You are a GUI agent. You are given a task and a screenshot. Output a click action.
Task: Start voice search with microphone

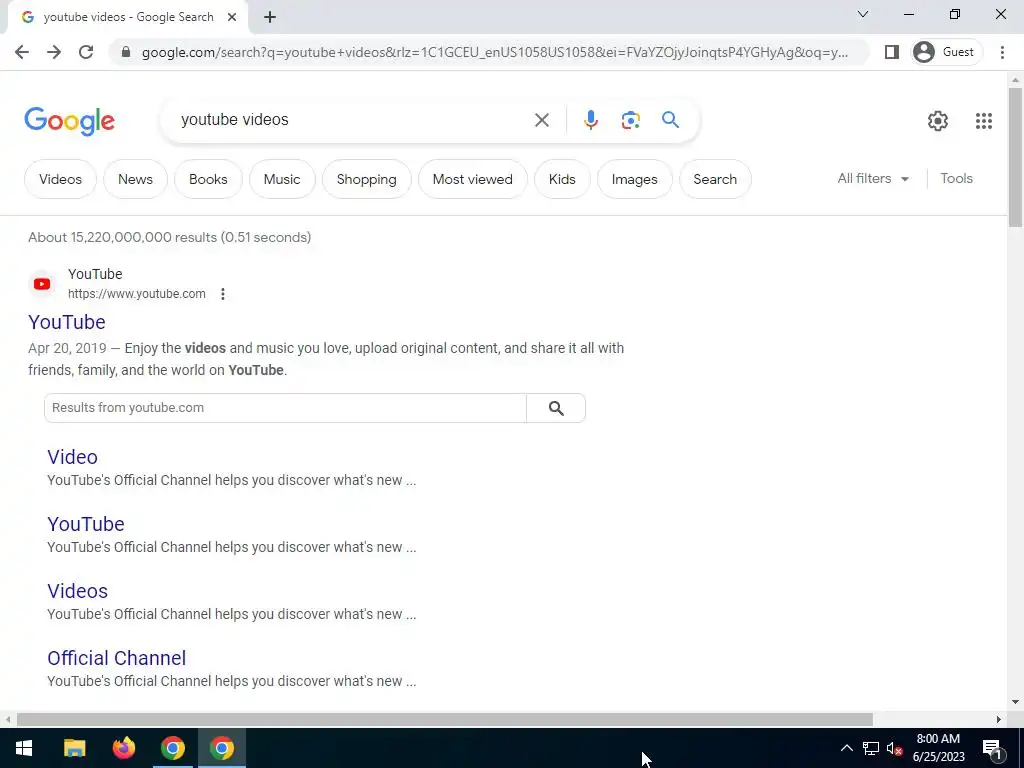pos(590,120)
